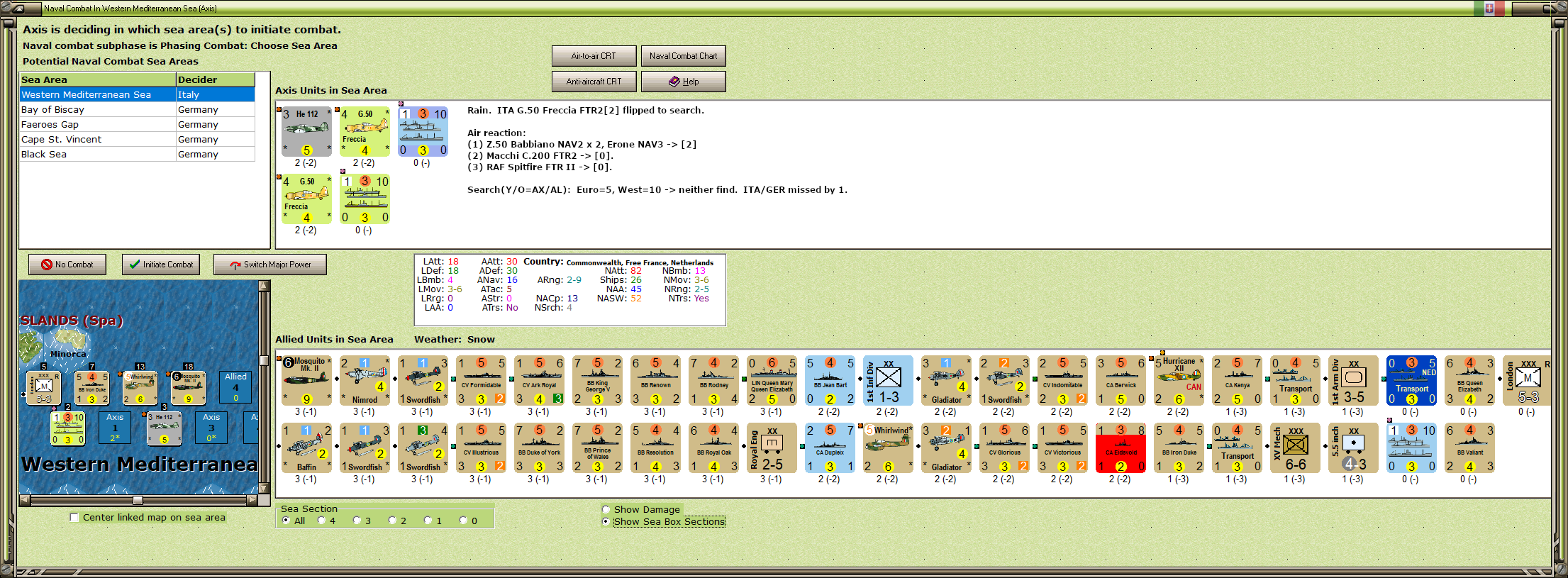The width and height of the screenshot is (1568, 578).
Task: Click the Baffin aircraft counter
Action: coord(306,448)
